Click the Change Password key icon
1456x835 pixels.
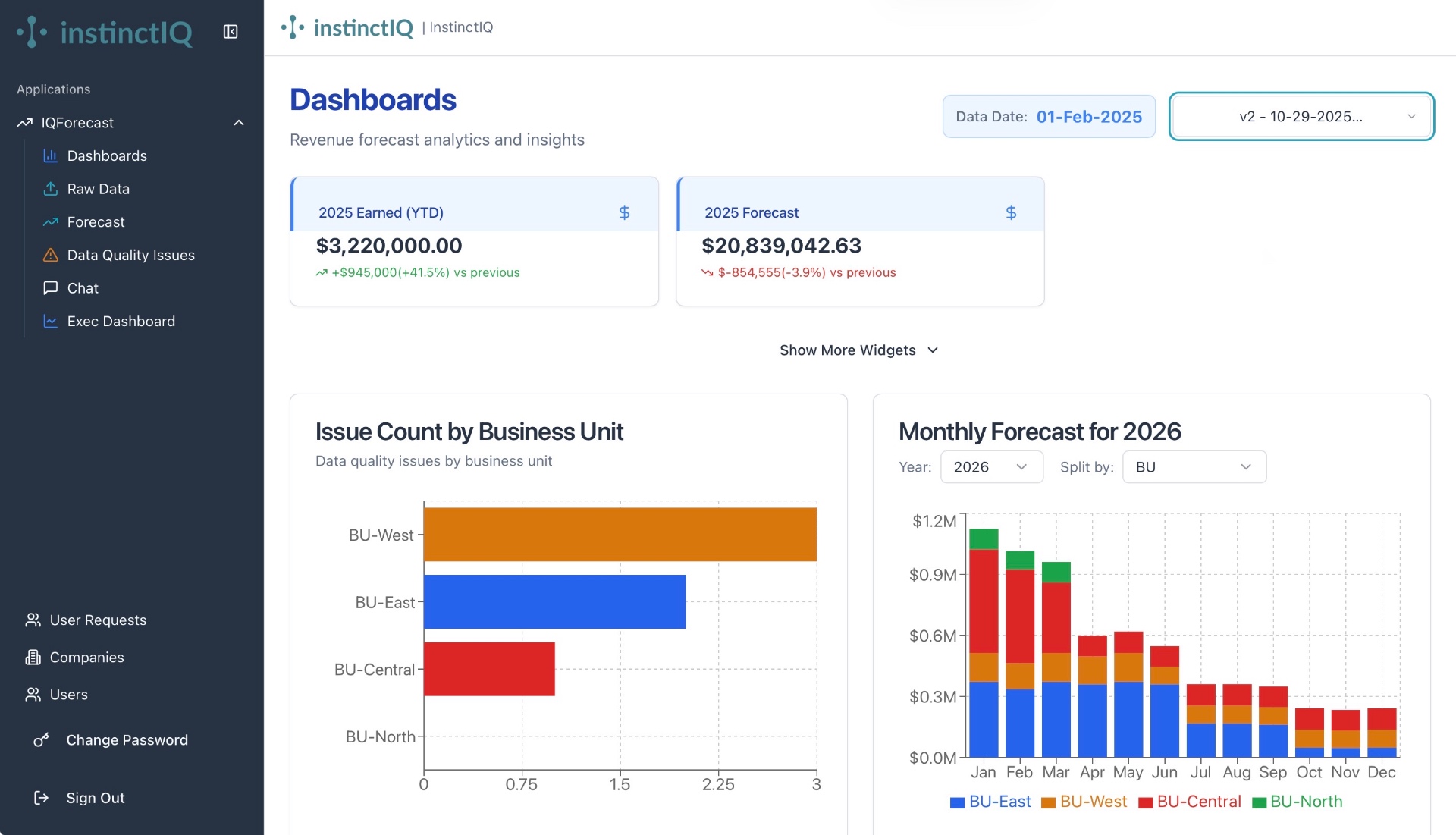point(42,740)
